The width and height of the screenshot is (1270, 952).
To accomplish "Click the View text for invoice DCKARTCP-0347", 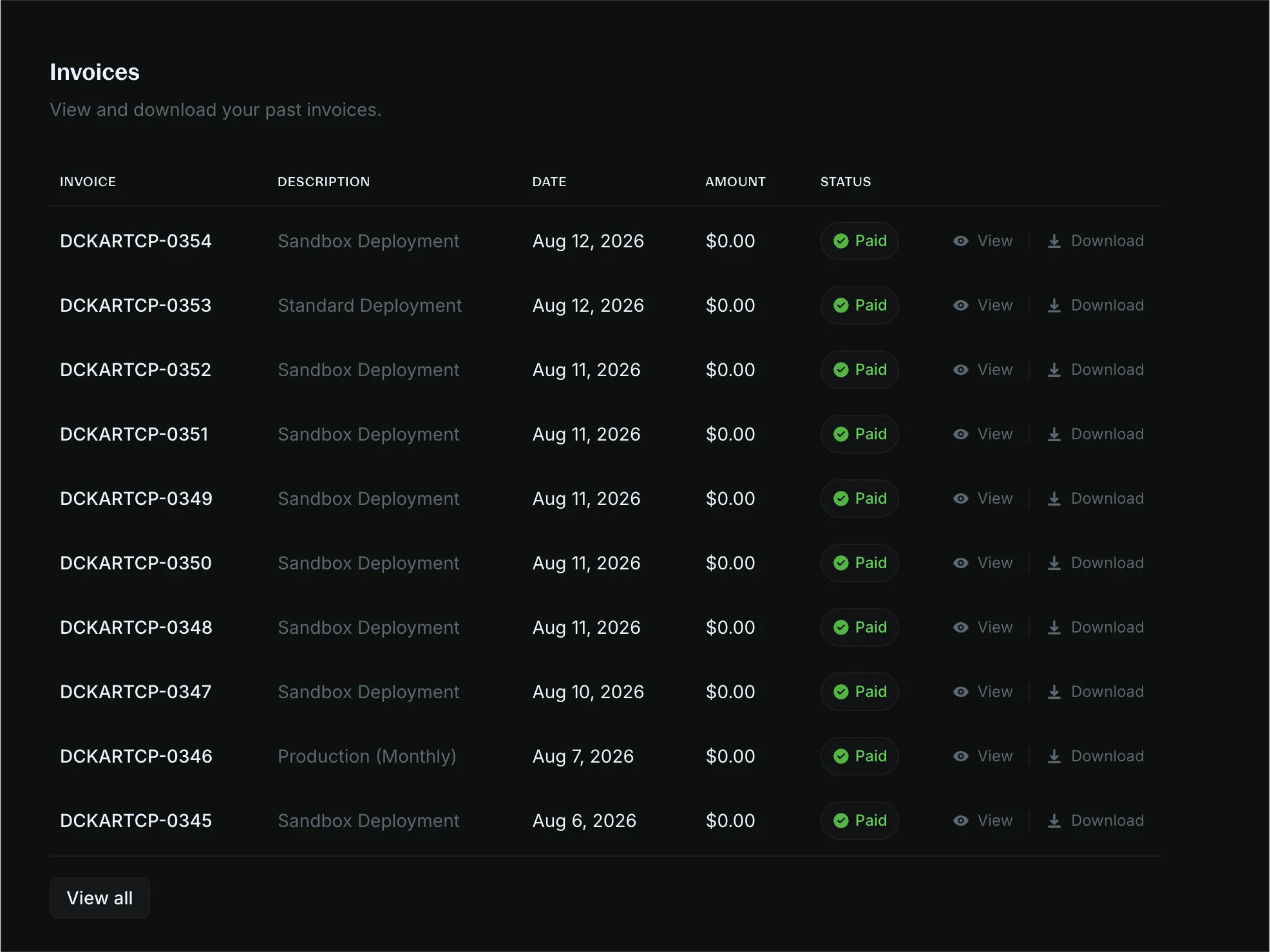I will [x=995, y=692].
